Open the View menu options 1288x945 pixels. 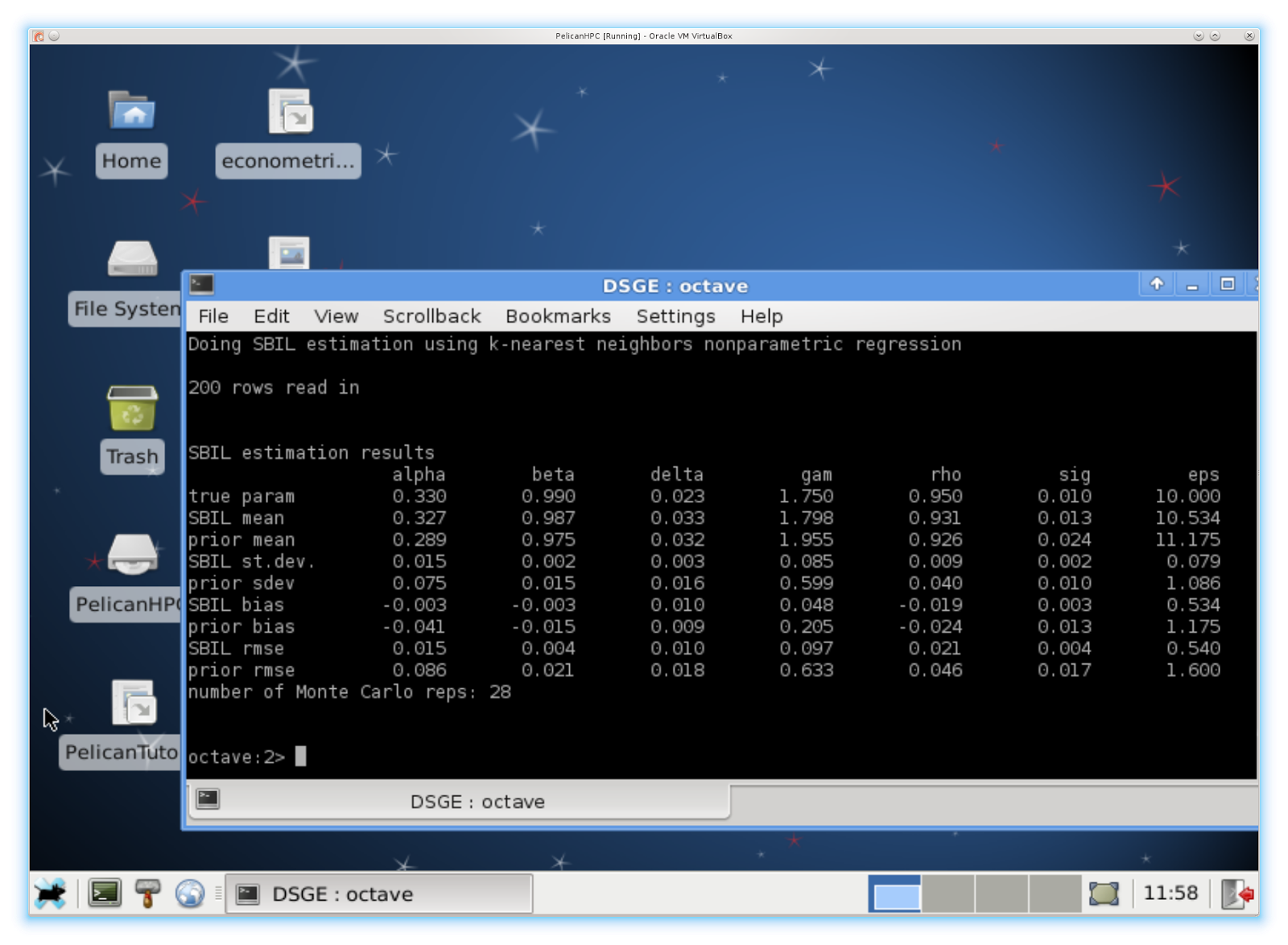(336, 316)
